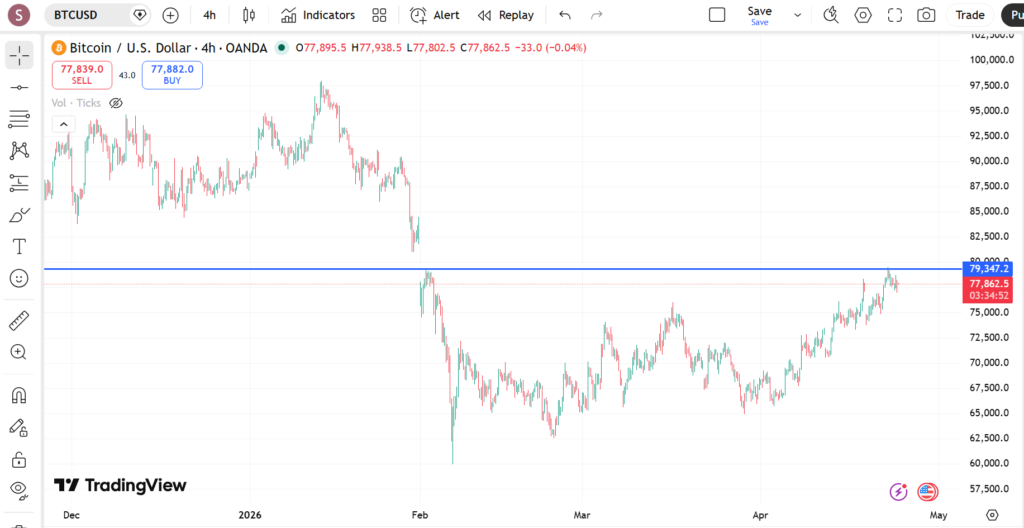Toggle magnet mode for drawings
This screenshot has height=528, width=1024.
point(19,395)
